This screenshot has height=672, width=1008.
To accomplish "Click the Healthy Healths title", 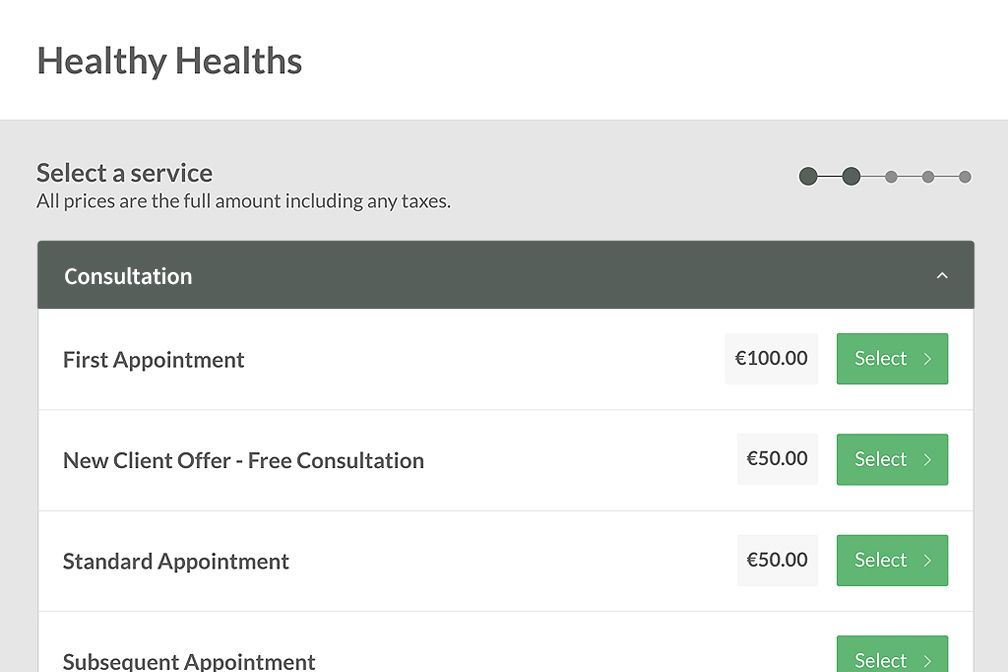I will point(169,61).
